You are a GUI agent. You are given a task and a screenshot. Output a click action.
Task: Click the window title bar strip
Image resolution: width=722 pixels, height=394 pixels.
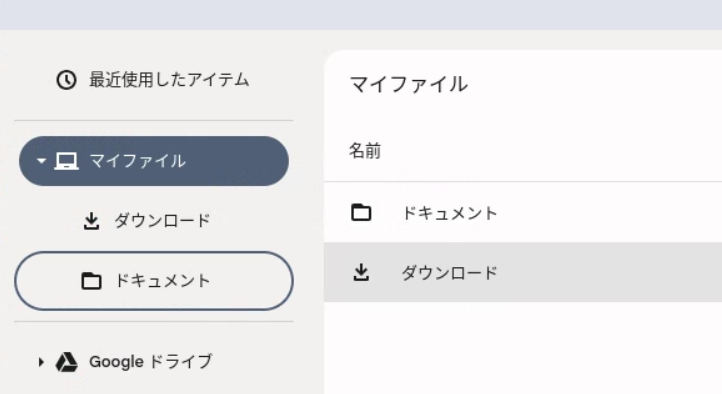pyautogui.click(x=361, y=15)
